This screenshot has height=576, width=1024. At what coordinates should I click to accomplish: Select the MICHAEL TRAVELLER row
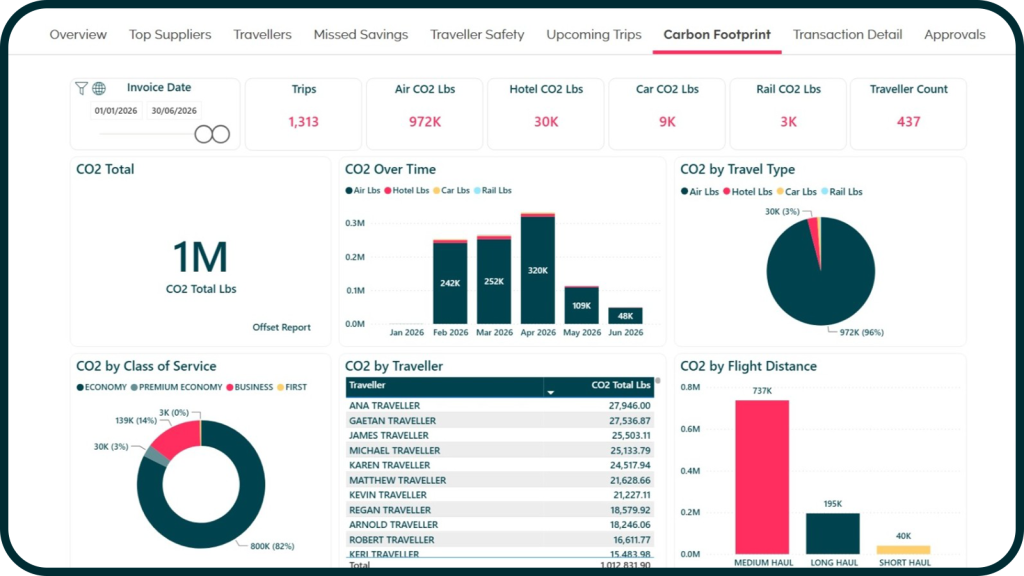click(x=500, y=451)
